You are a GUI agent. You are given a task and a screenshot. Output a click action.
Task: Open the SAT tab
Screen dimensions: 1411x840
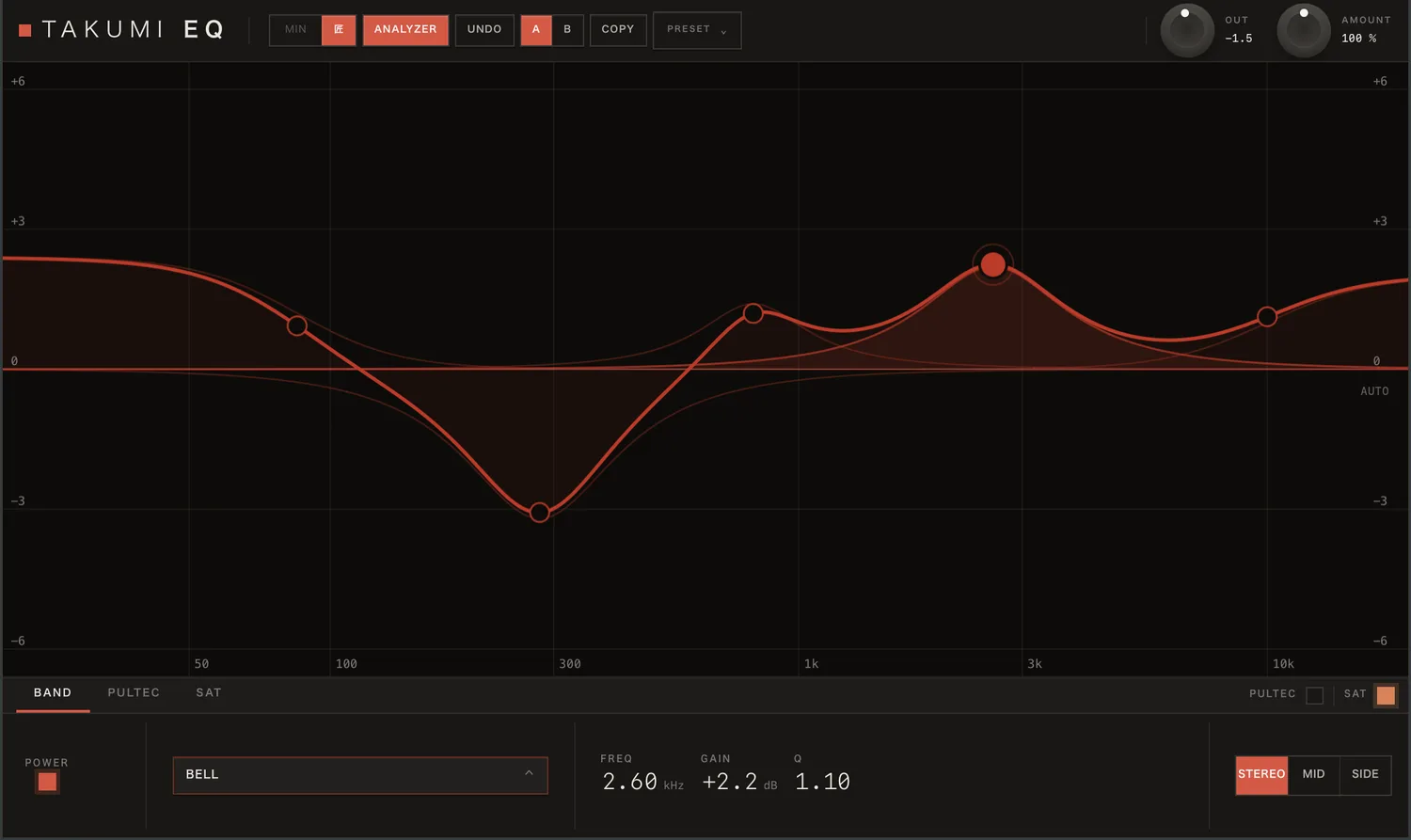tap(209, 693)
